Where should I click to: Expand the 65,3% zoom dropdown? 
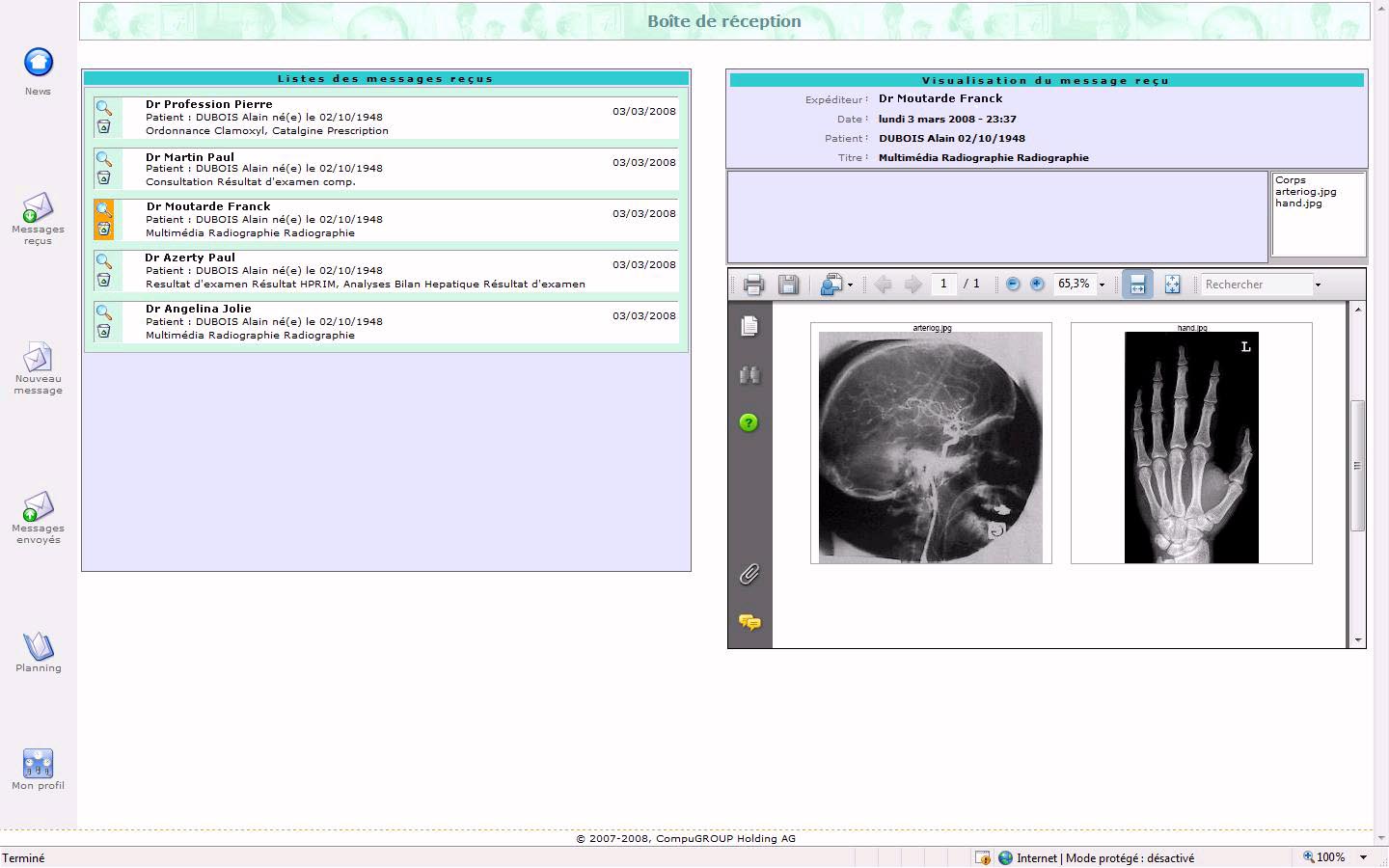click(1102, 285)
